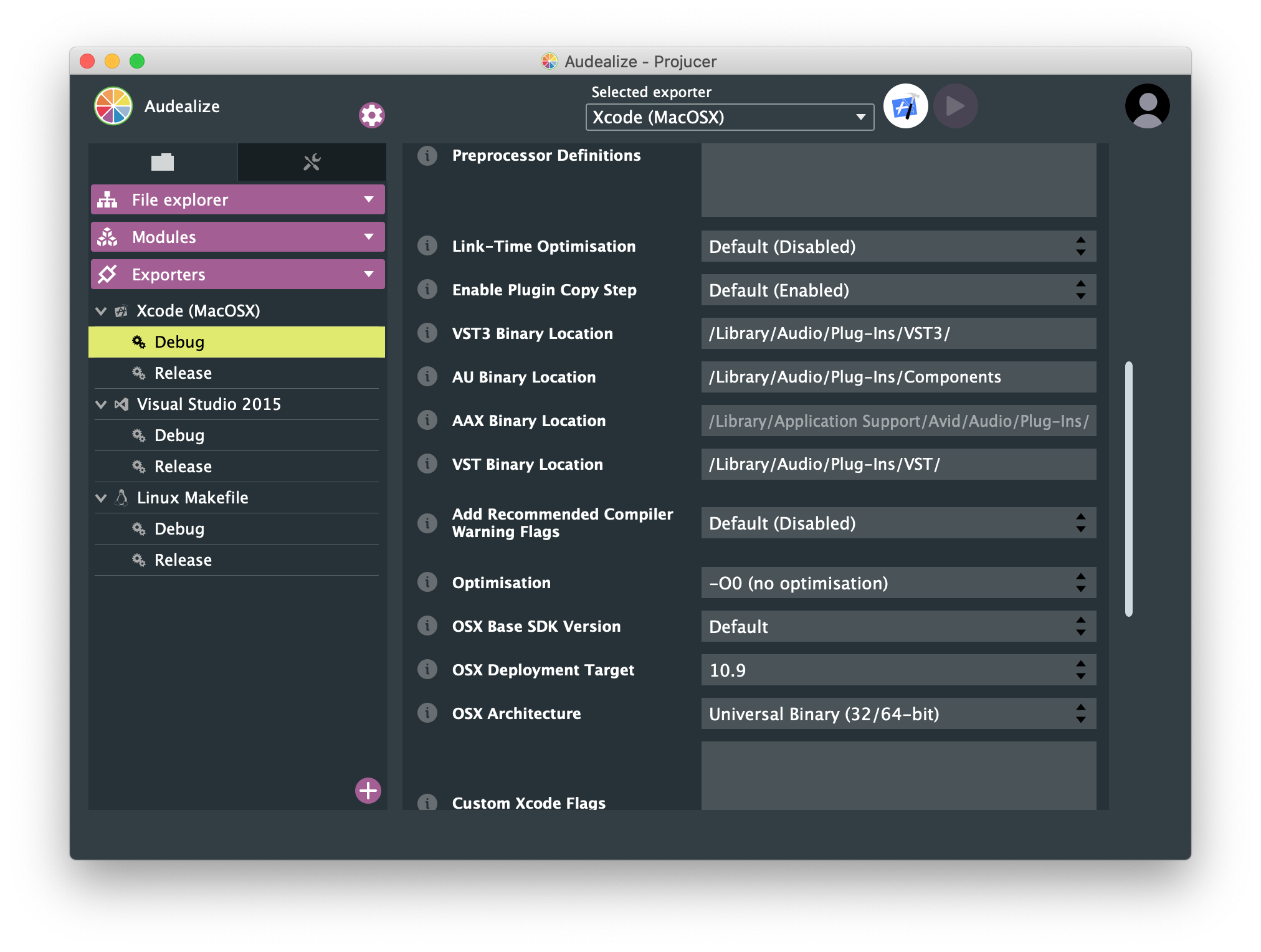Click the gear icon next to the highlighted Debug
This screenshot has width=1261, height=952.
[x=138, y=341]
